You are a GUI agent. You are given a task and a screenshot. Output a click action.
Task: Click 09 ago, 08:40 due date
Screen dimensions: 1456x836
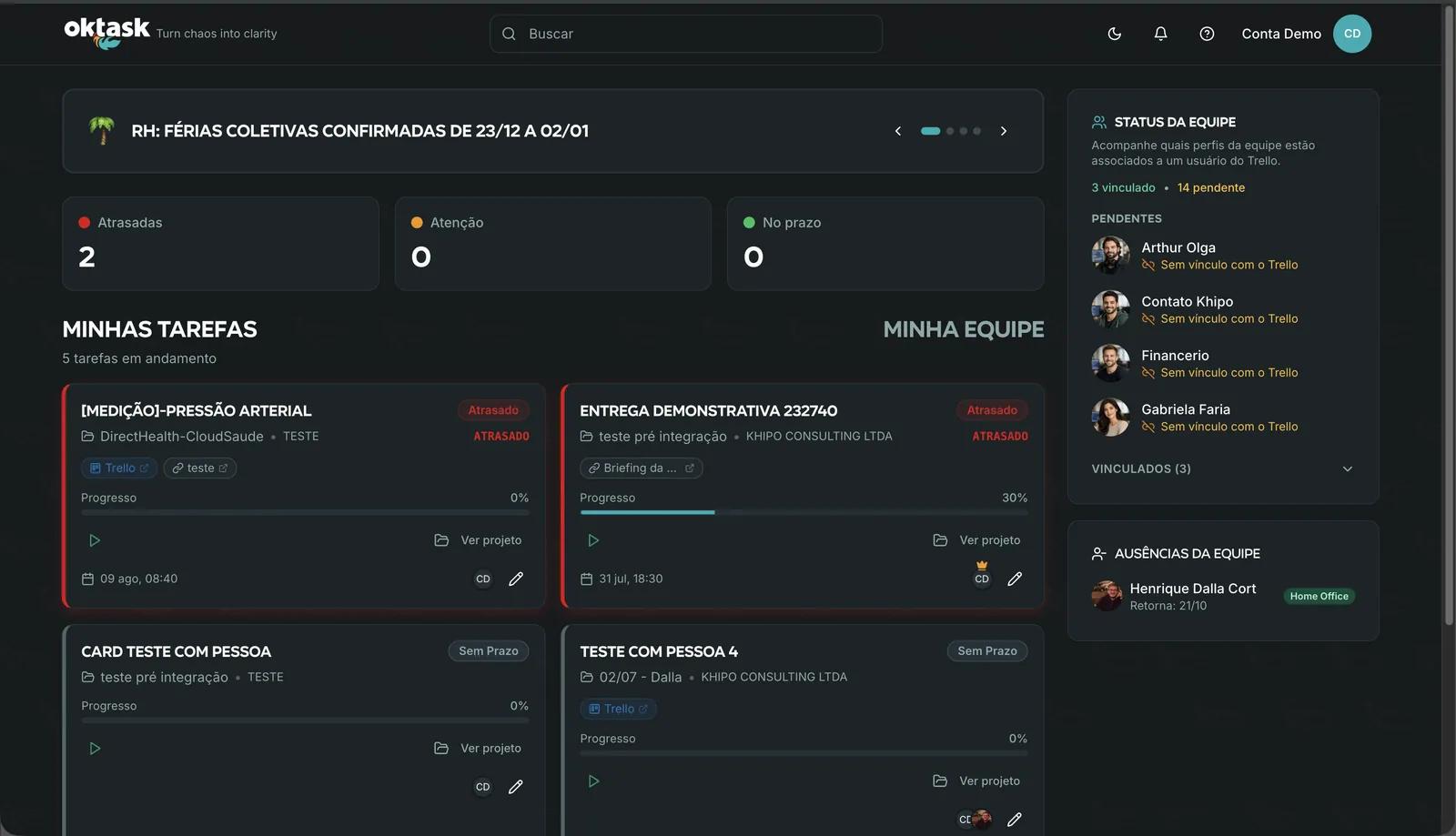(129, 579)
